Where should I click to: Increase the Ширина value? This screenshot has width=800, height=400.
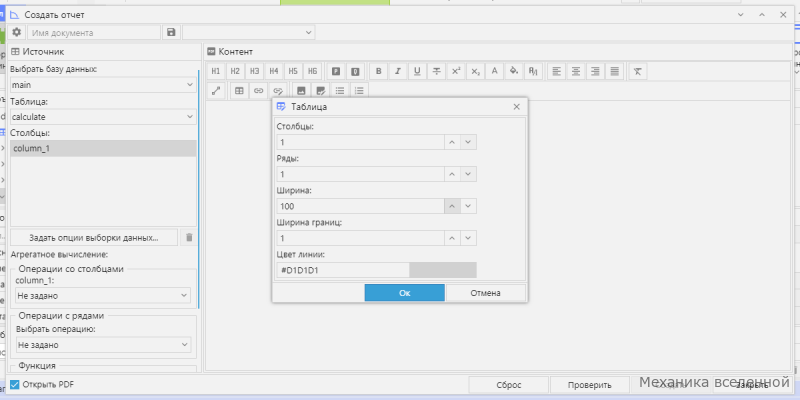(452, 206)
